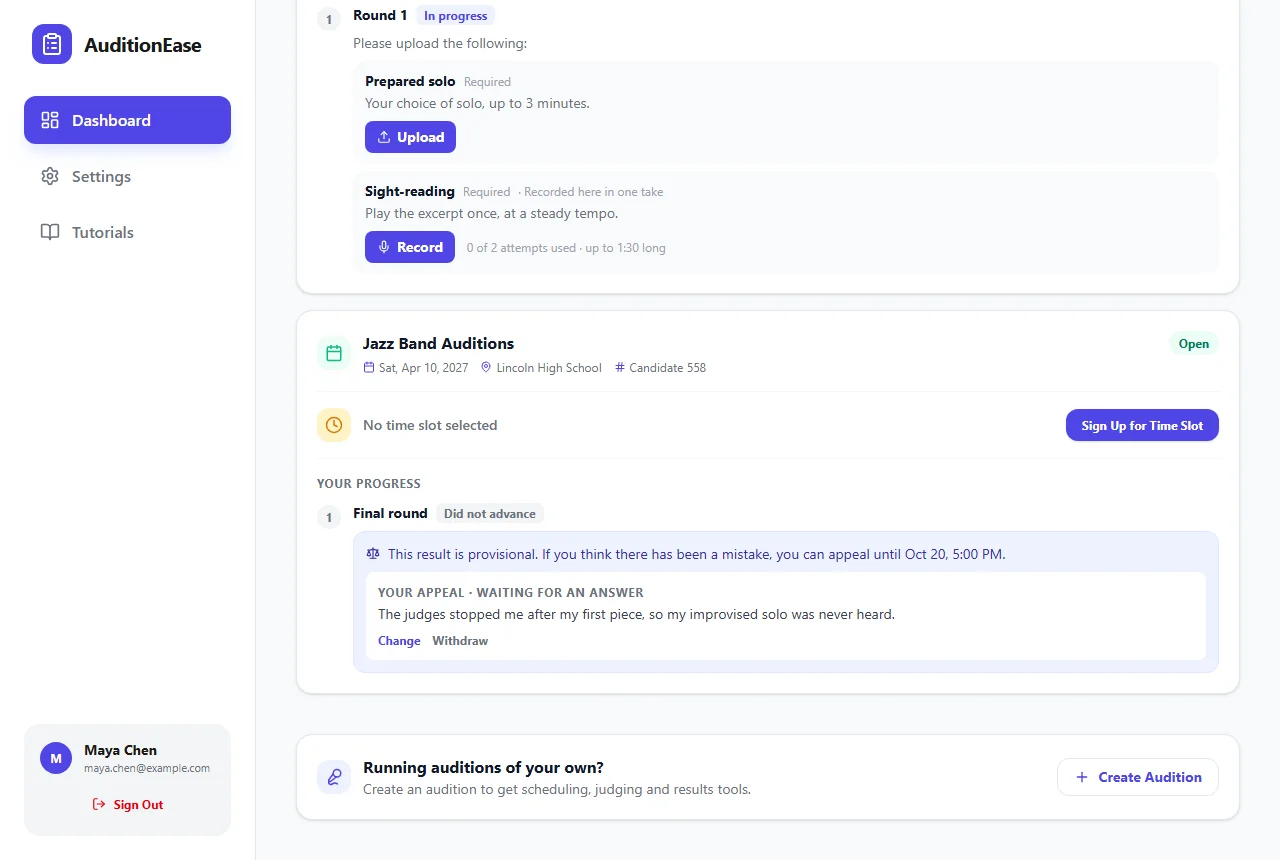
Task: Open Tutorials from the sidebar
Action: pyautogui.click(x=127, y=232)
